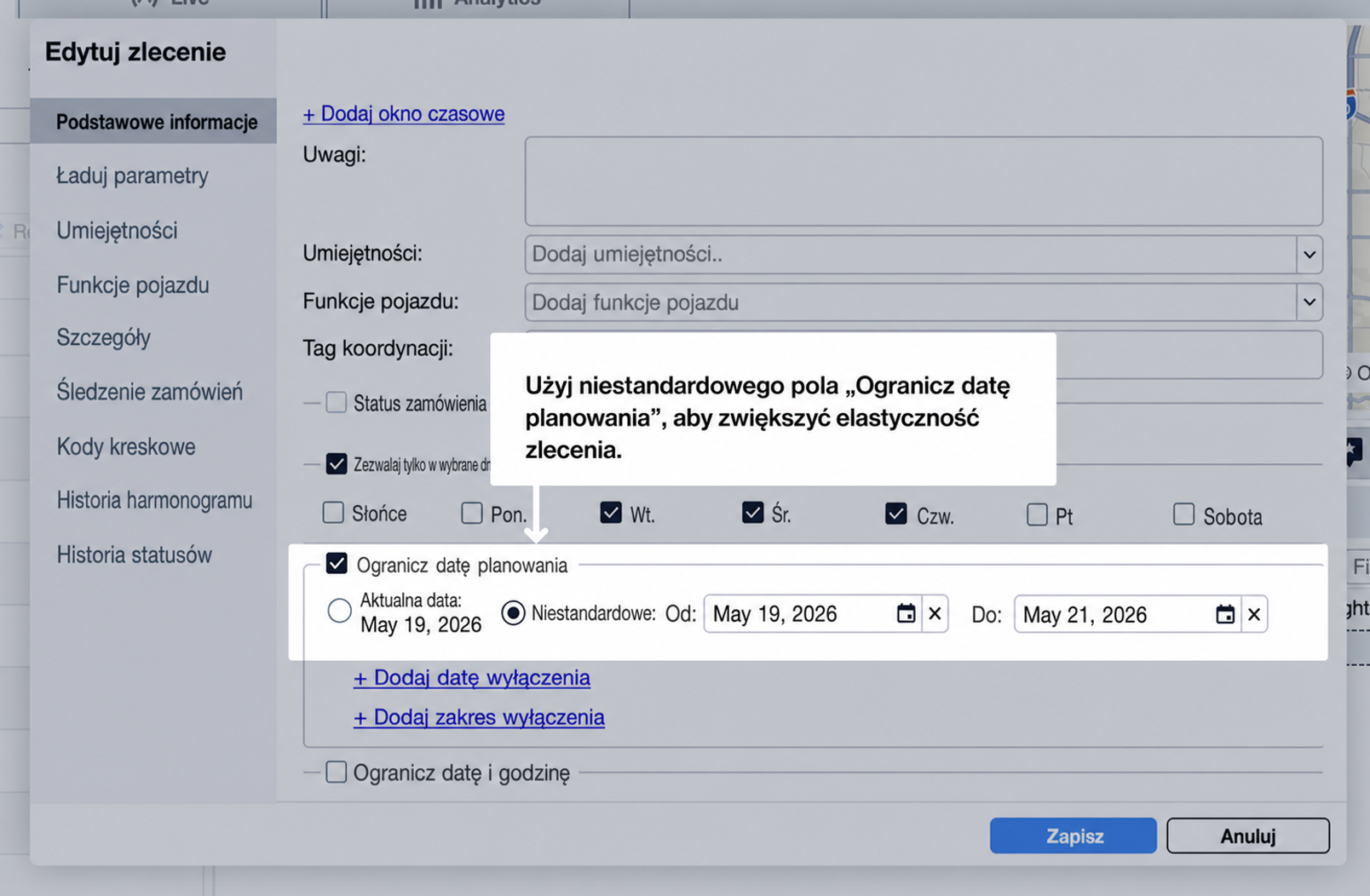This screenshot has width=1370, height=896.
Task: Select the Niestandardowe radio button
Action: coord(513,612)
